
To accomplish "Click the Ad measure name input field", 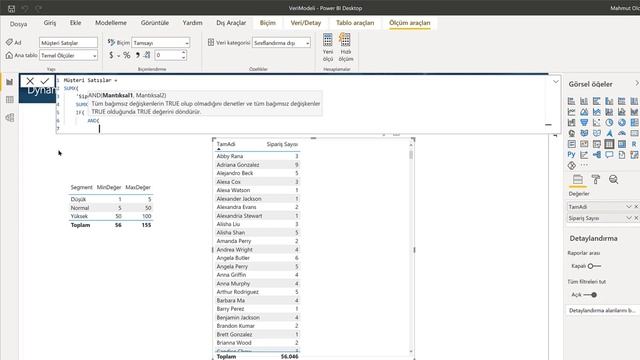I will [69, 43].
